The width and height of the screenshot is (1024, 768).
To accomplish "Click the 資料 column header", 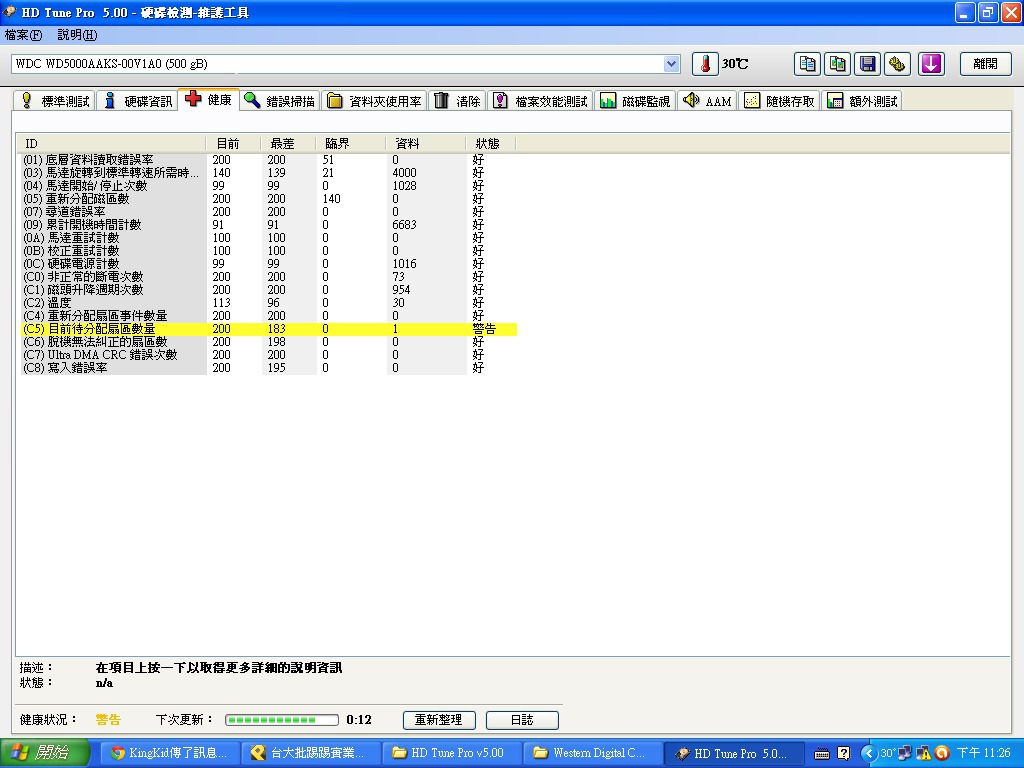I will coord(425,144).
